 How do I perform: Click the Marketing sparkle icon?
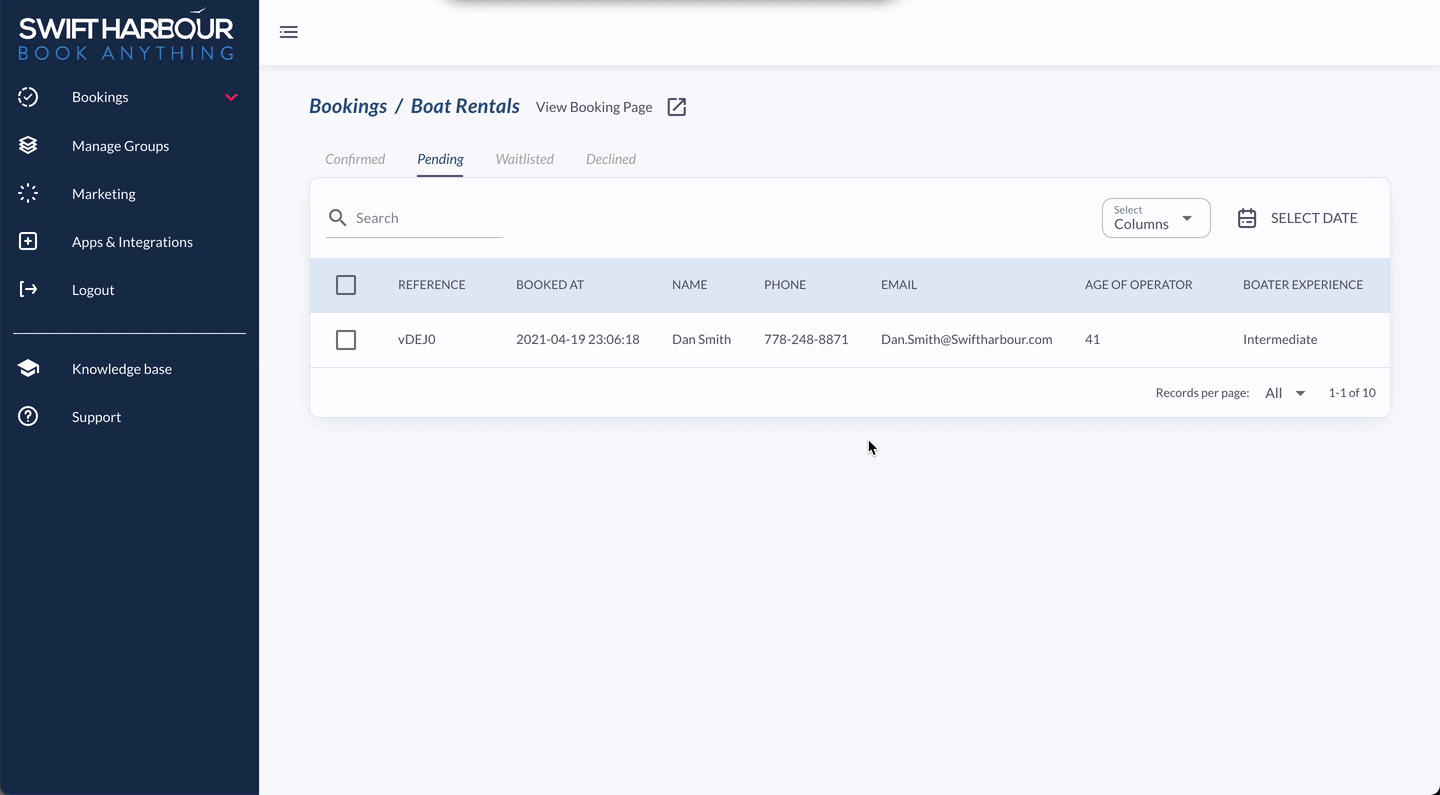[28, 194]
